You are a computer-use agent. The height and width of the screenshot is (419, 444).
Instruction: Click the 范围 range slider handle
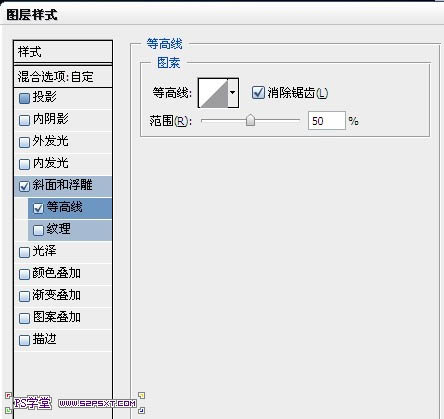250,120
